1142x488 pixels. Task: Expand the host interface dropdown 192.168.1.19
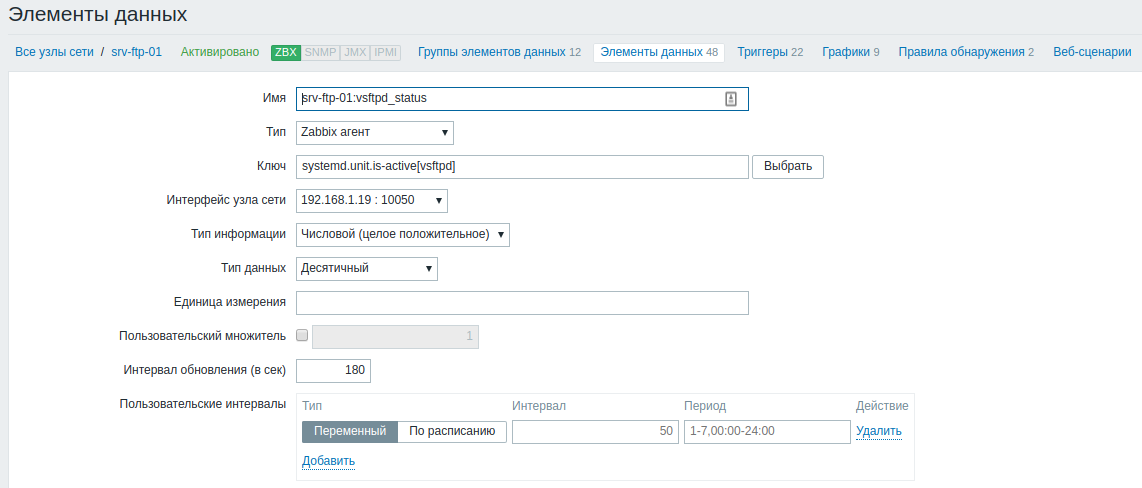click(x=371, y=201)
